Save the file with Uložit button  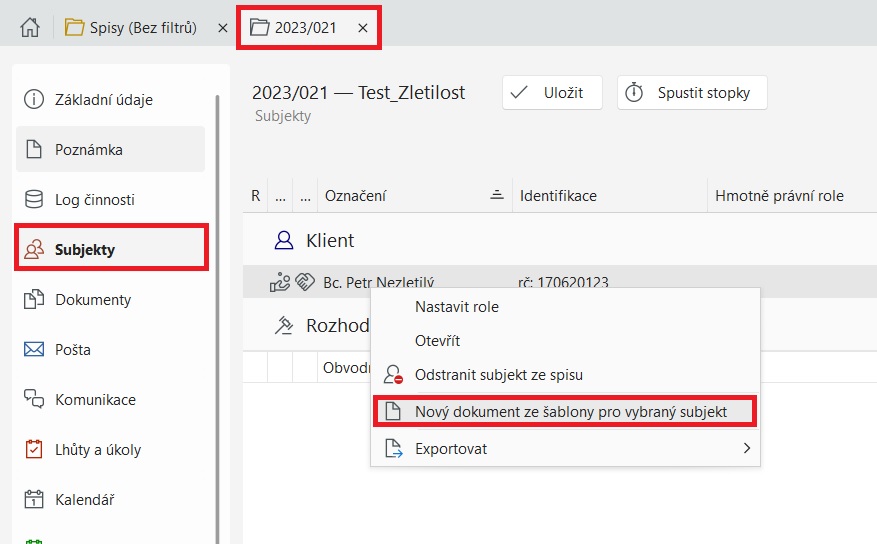click(552, 92)
